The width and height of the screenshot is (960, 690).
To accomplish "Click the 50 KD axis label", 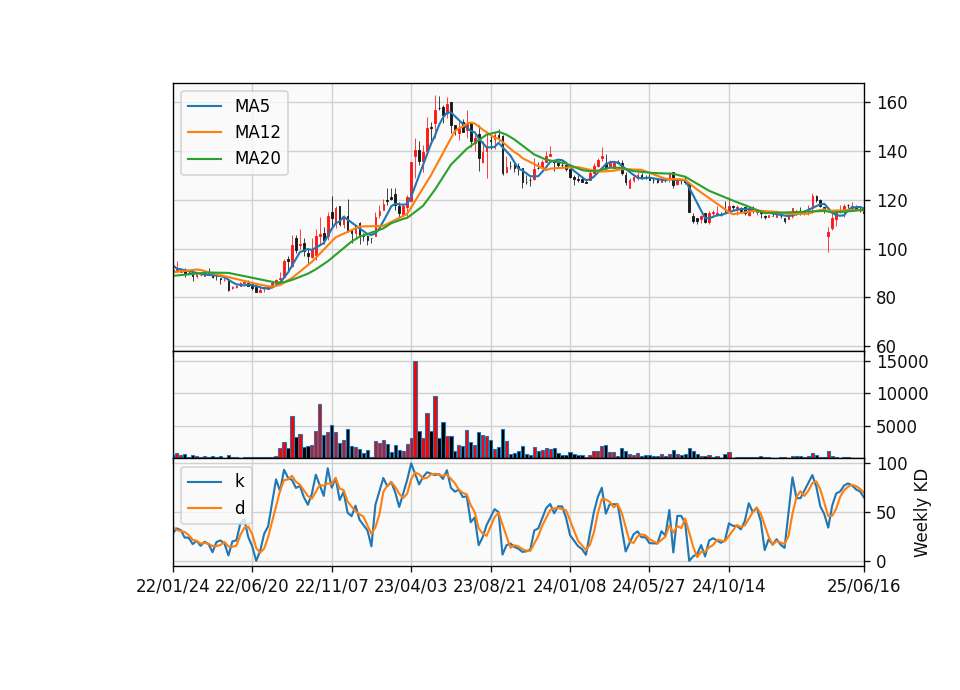I will (x=887, y=513).
